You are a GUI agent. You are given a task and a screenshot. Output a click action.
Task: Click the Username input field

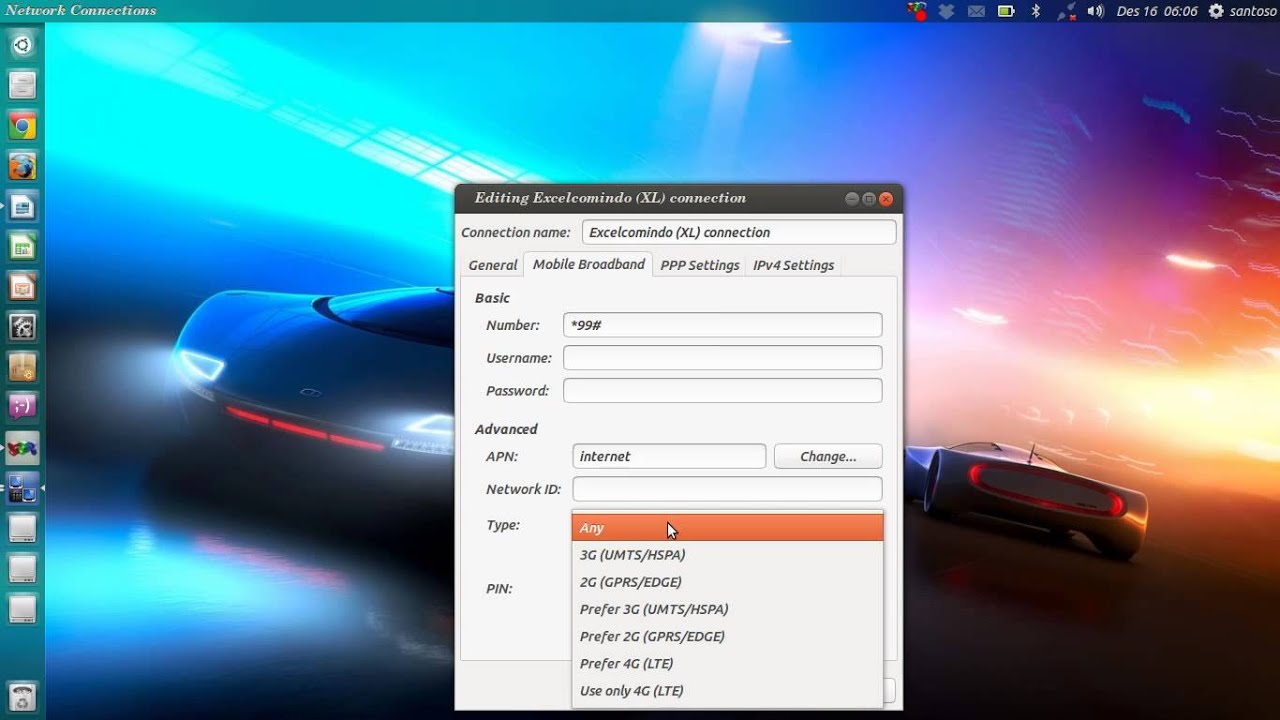coord(722,358)
